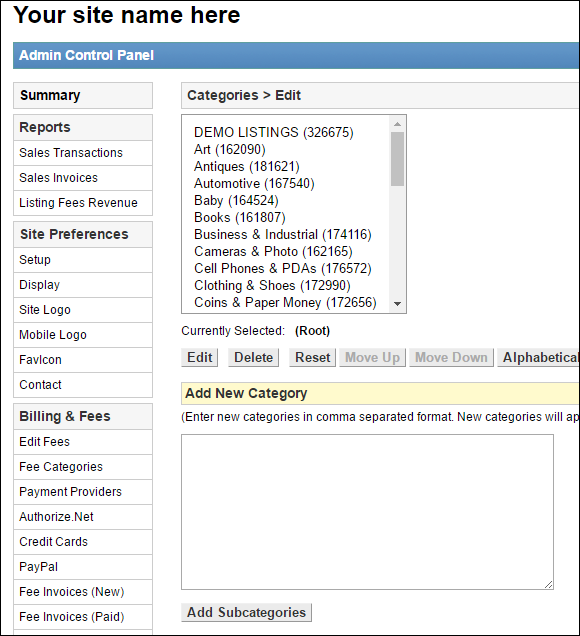
Task: View Listing Fees Revenue report
Action: (83, 203)
